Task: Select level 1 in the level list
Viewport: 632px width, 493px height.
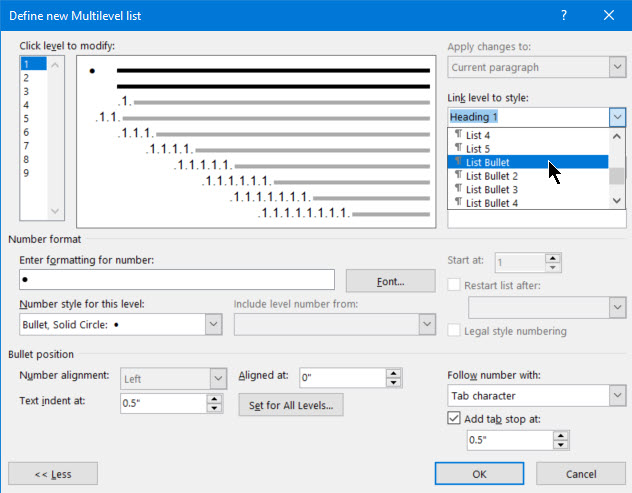Action: [34, 64]
